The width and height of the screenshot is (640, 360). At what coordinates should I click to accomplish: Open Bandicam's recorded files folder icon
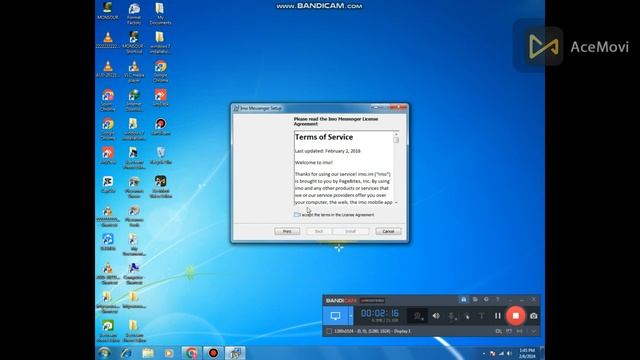click(x=475, y=300)
